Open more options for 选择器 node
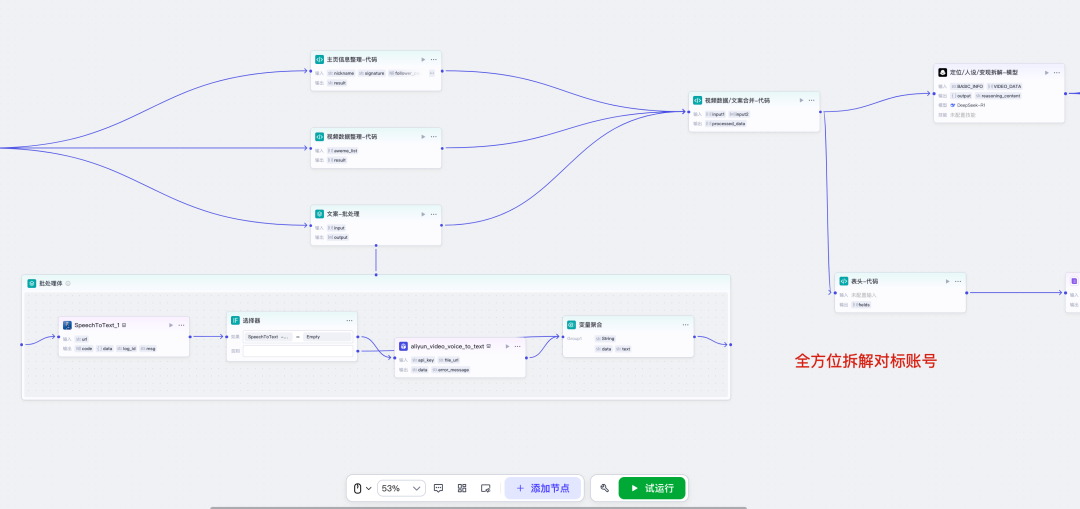This screenshot has height=509, width=1080. (349, 320)
